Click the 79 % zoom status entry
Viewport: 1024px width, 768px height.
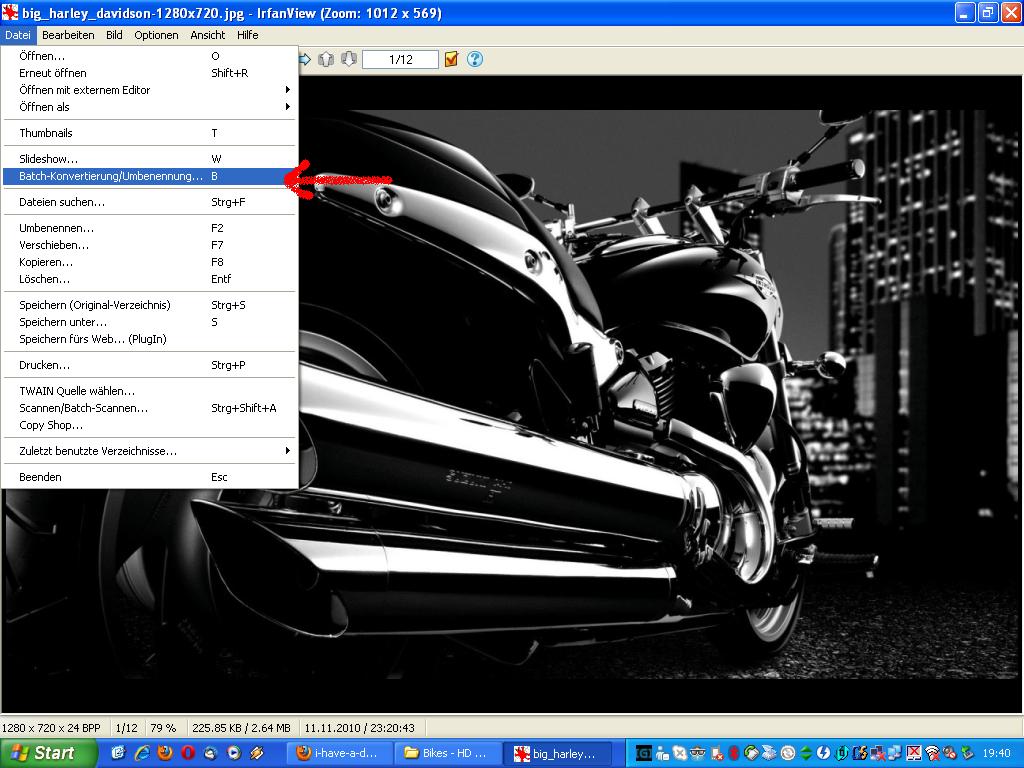pos(163,728)
